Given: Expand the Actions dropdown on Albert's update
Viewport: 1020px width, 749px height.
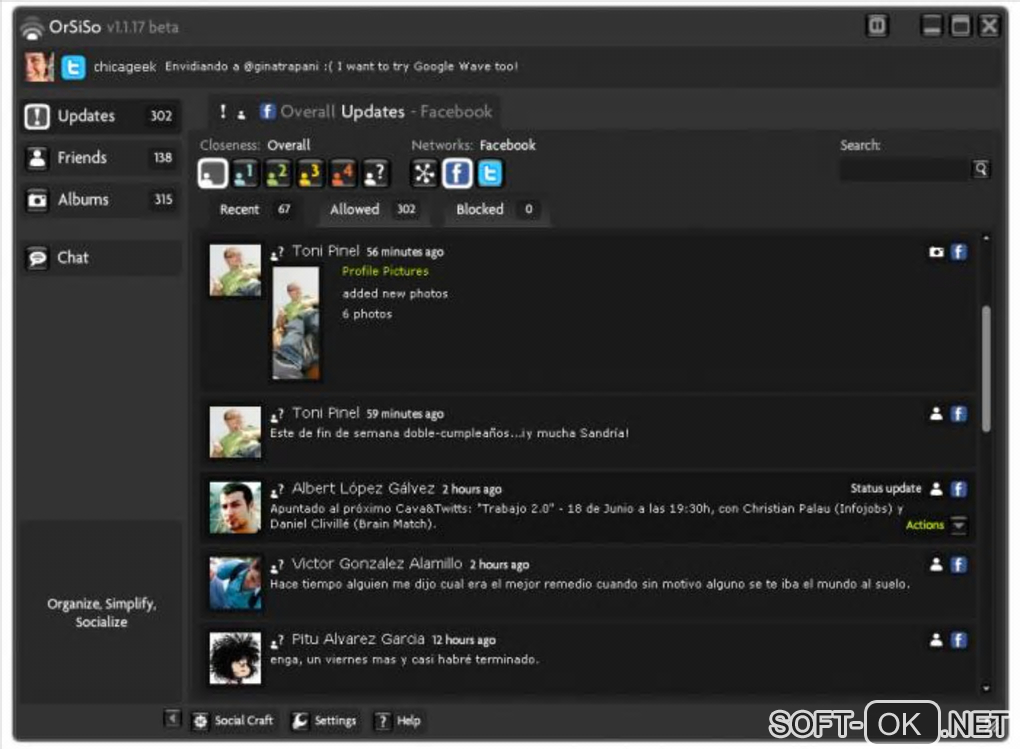Looking at the screenshot, I should (959, 525).
